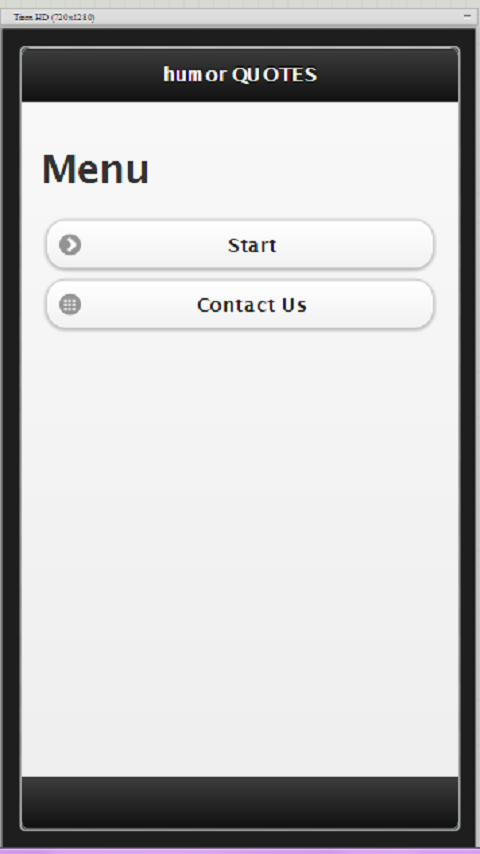Click the humor QUOTES header title
Screen dimensions: 480x854
[x=240, y=74]
